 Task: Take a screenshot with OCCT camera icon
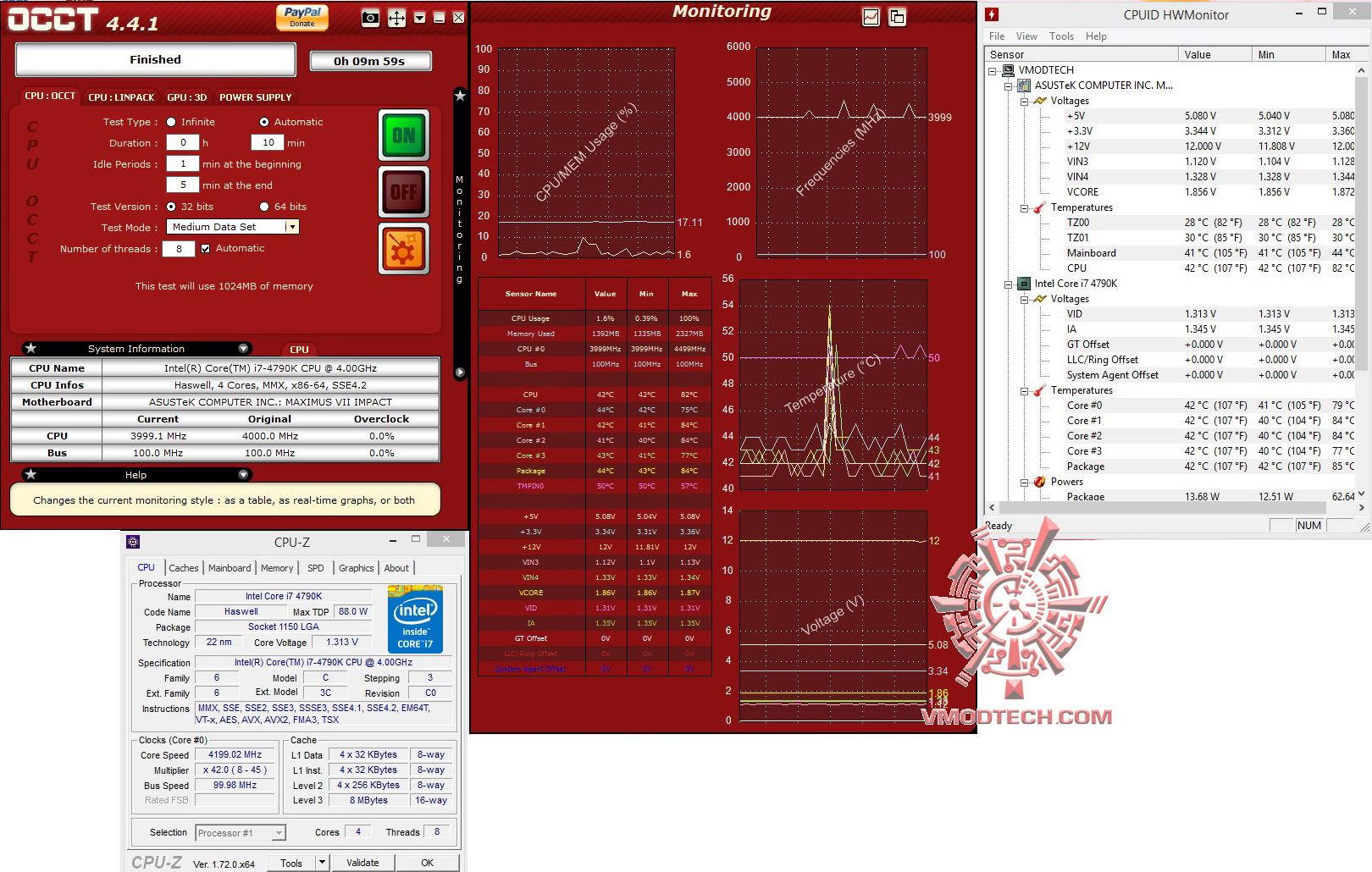coord(370,18)
